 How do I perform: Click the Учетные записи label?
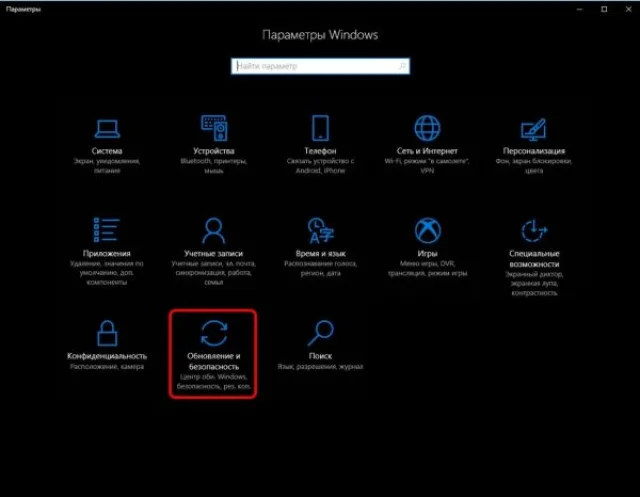213,253
